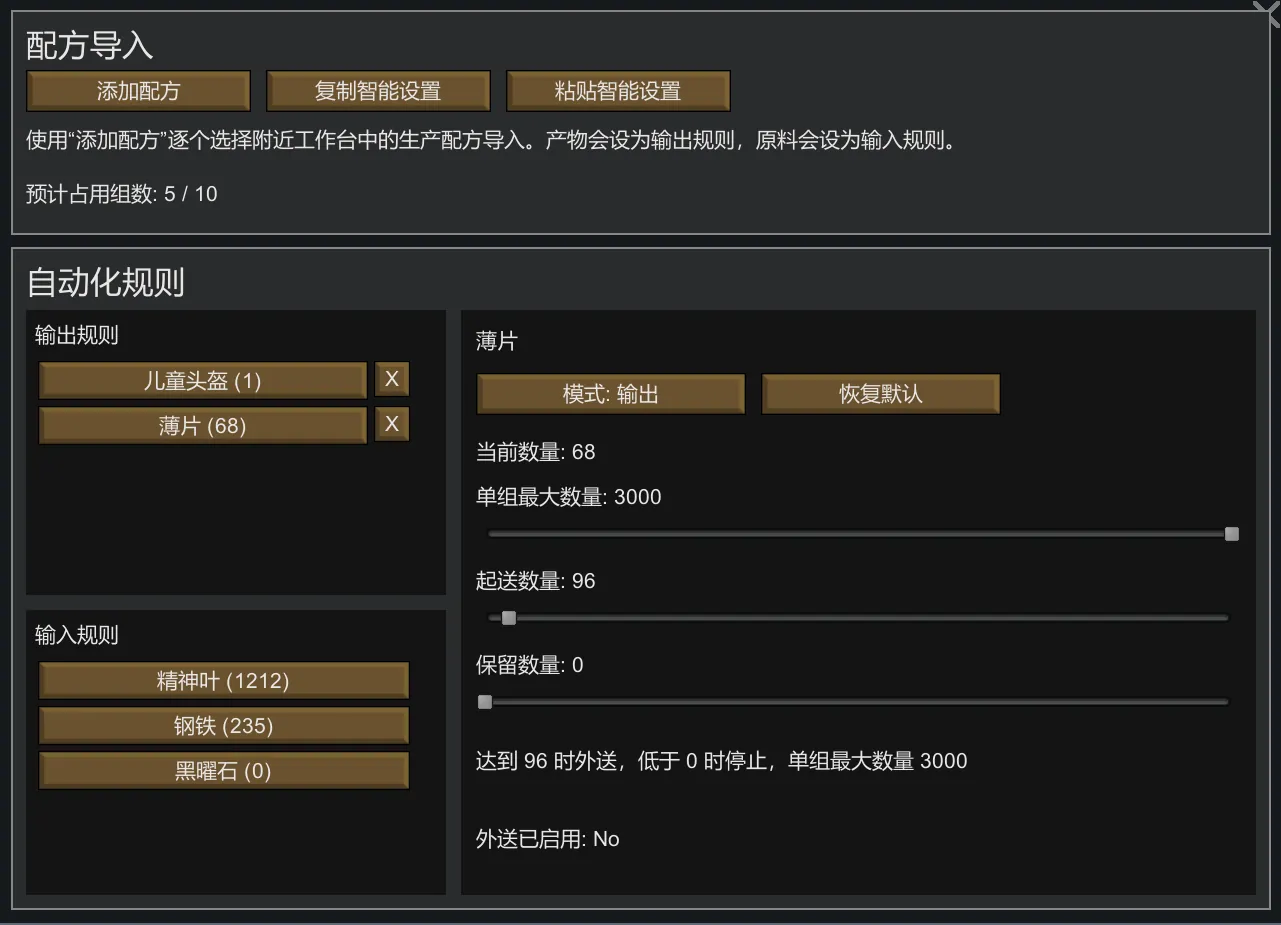Click the 起送数量 slider handle
This screenshot has width=1281, height=925.
tap(509, 618)
